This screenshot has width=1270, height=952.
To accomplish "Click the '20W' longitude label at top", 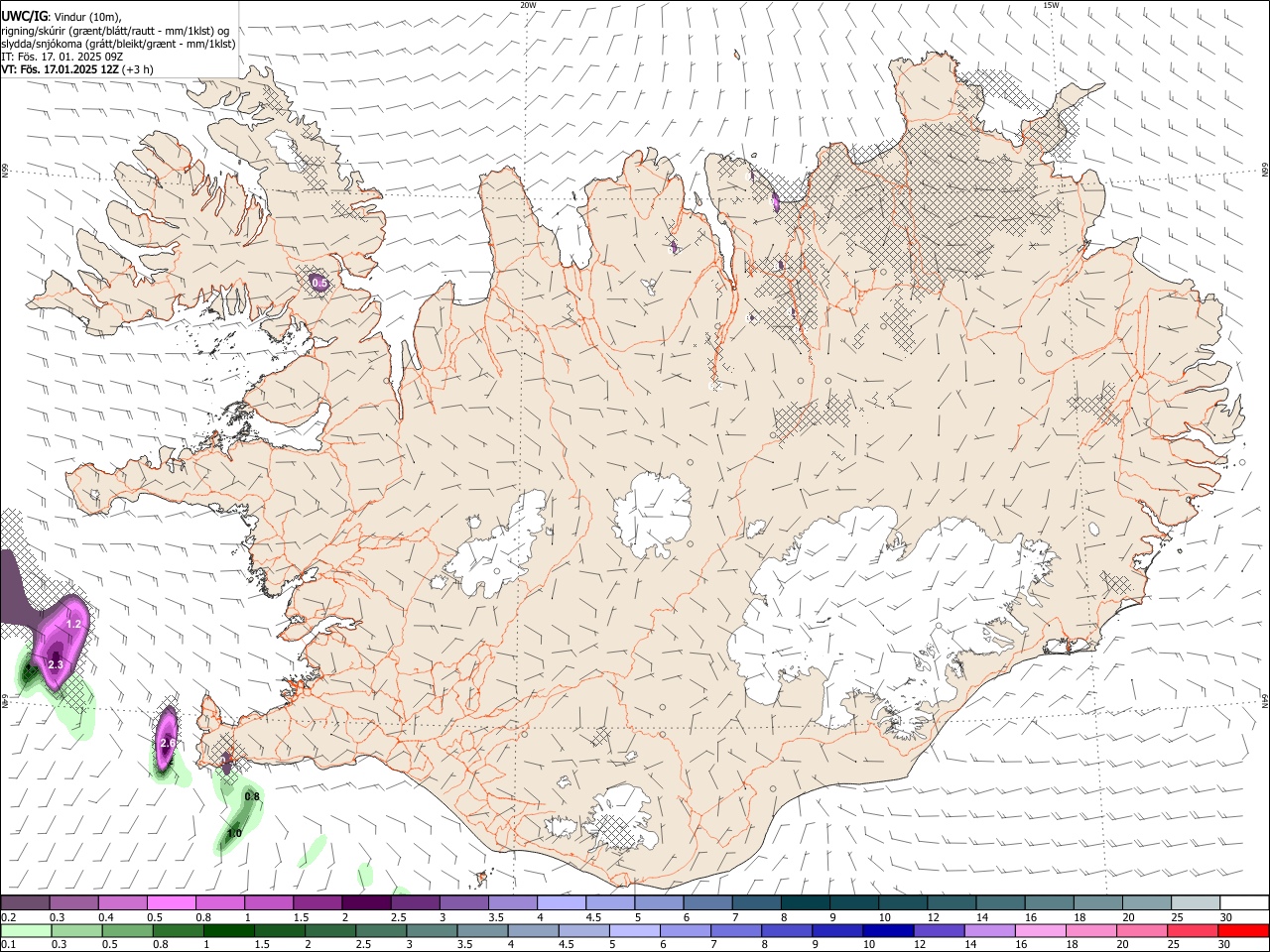I will [528, 5].
